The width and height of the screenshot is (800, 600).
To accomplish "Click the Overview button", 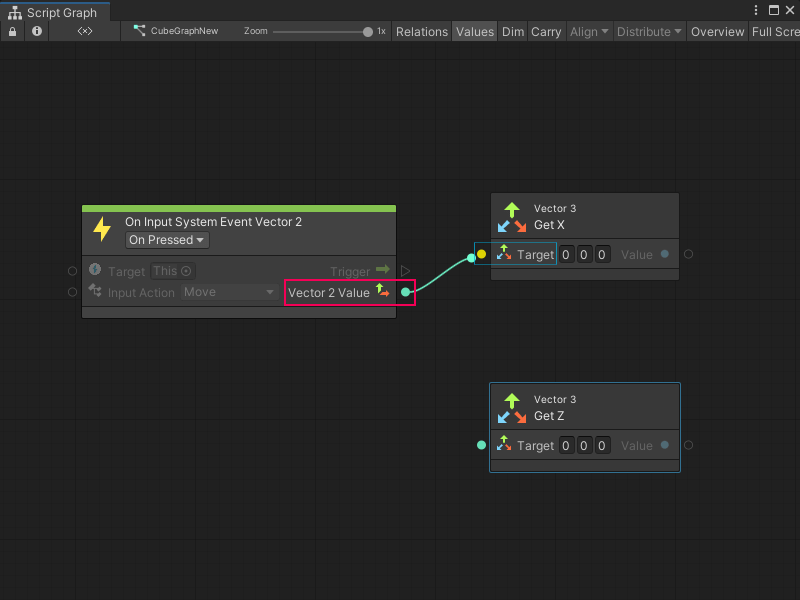I will pos(717,31).
